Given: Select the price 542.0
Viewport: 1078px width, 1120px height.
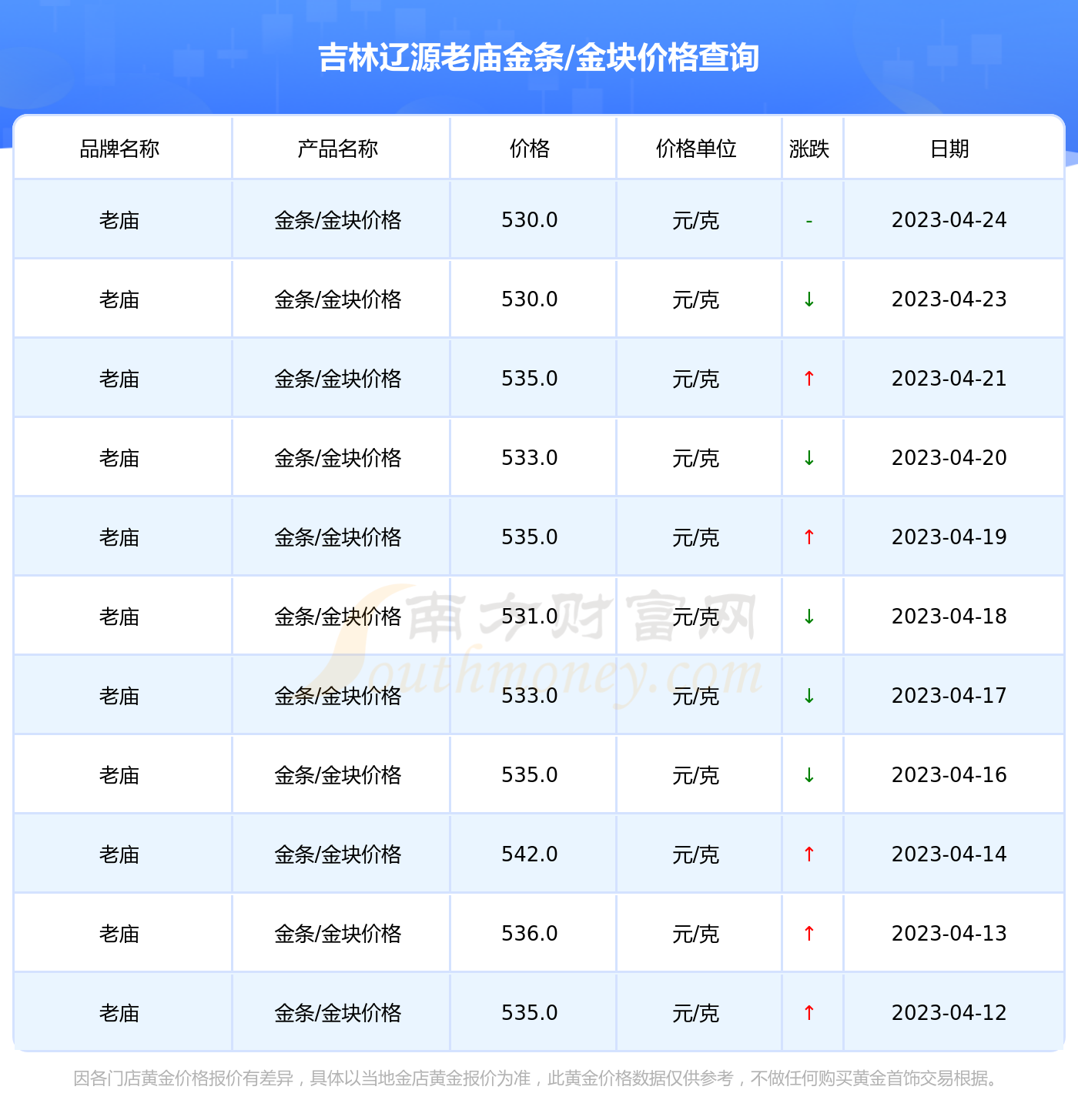Looking at the screenshot, I should [x=530, y=854].
